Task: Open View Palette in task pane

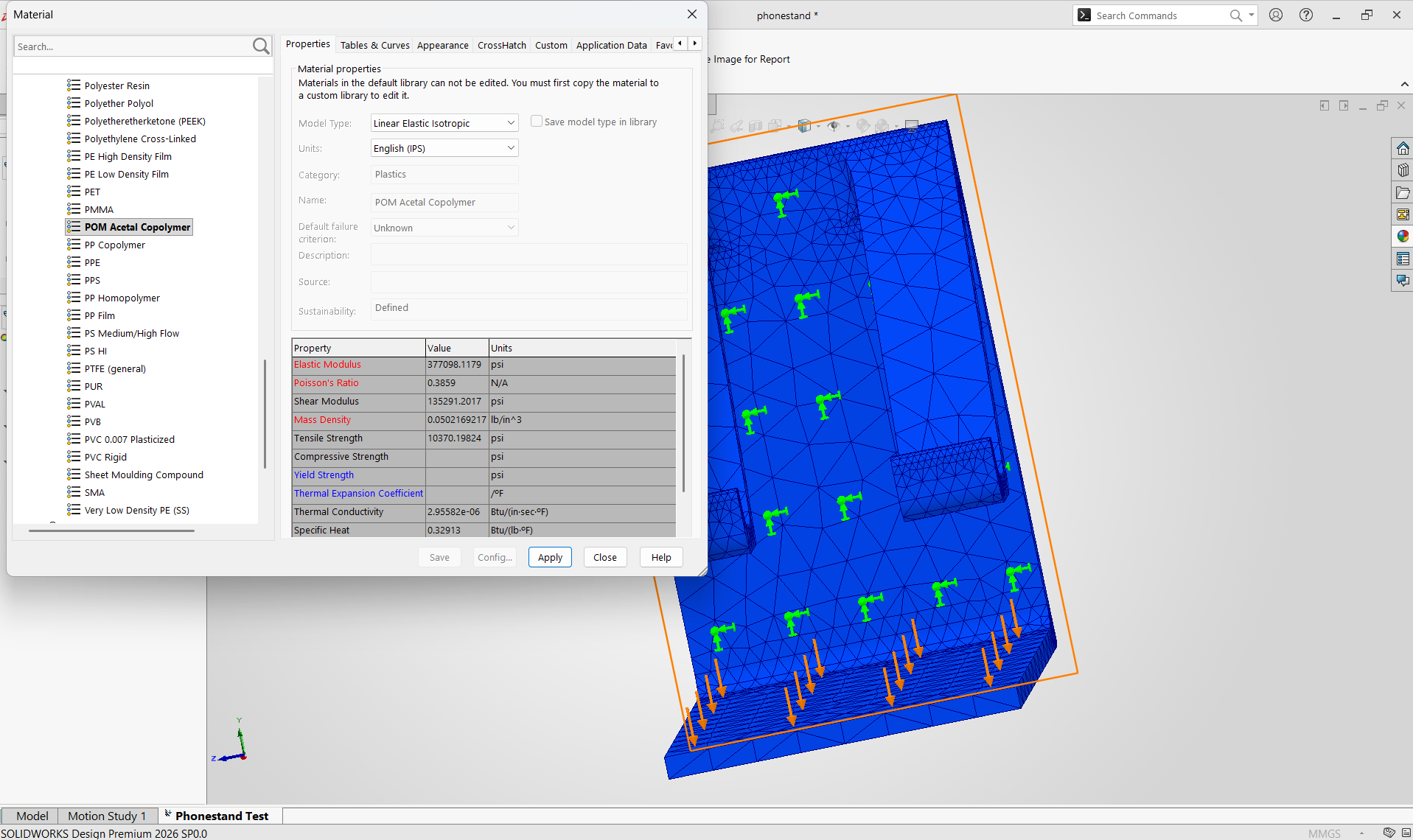Action: (1403, 214)
